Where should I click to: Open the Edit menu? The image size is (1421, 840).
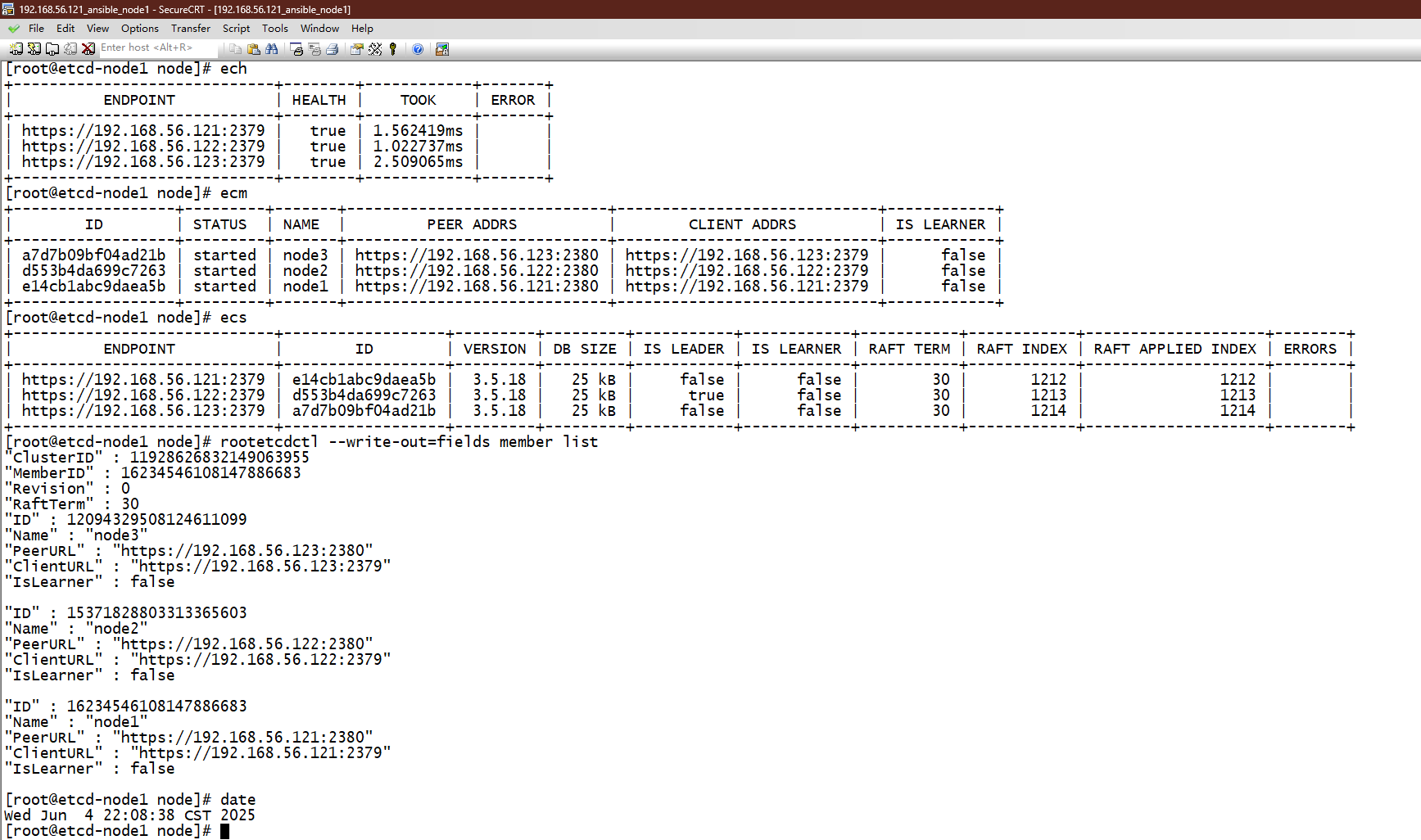click(x=66, y=29)
